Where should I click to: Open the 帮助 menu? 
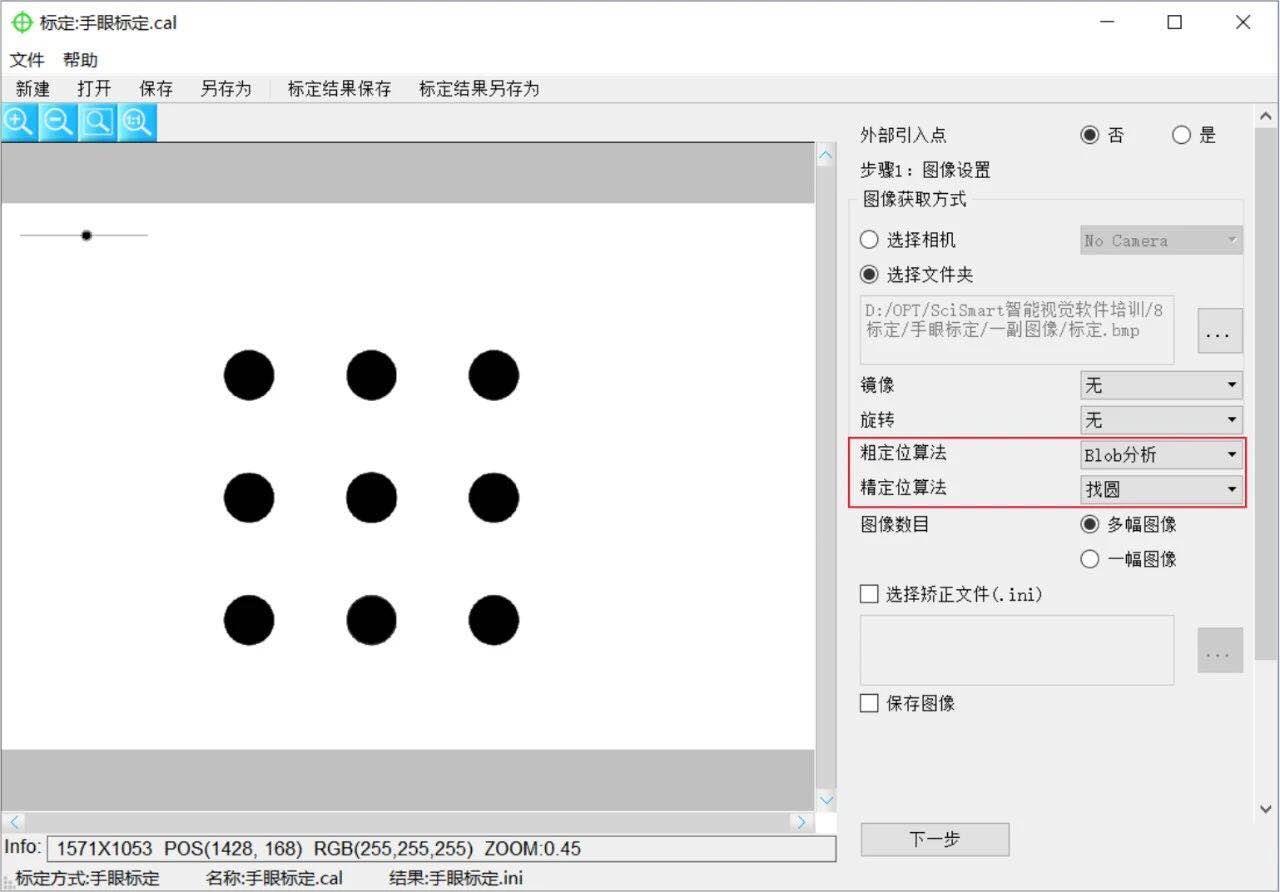point(80,60)
